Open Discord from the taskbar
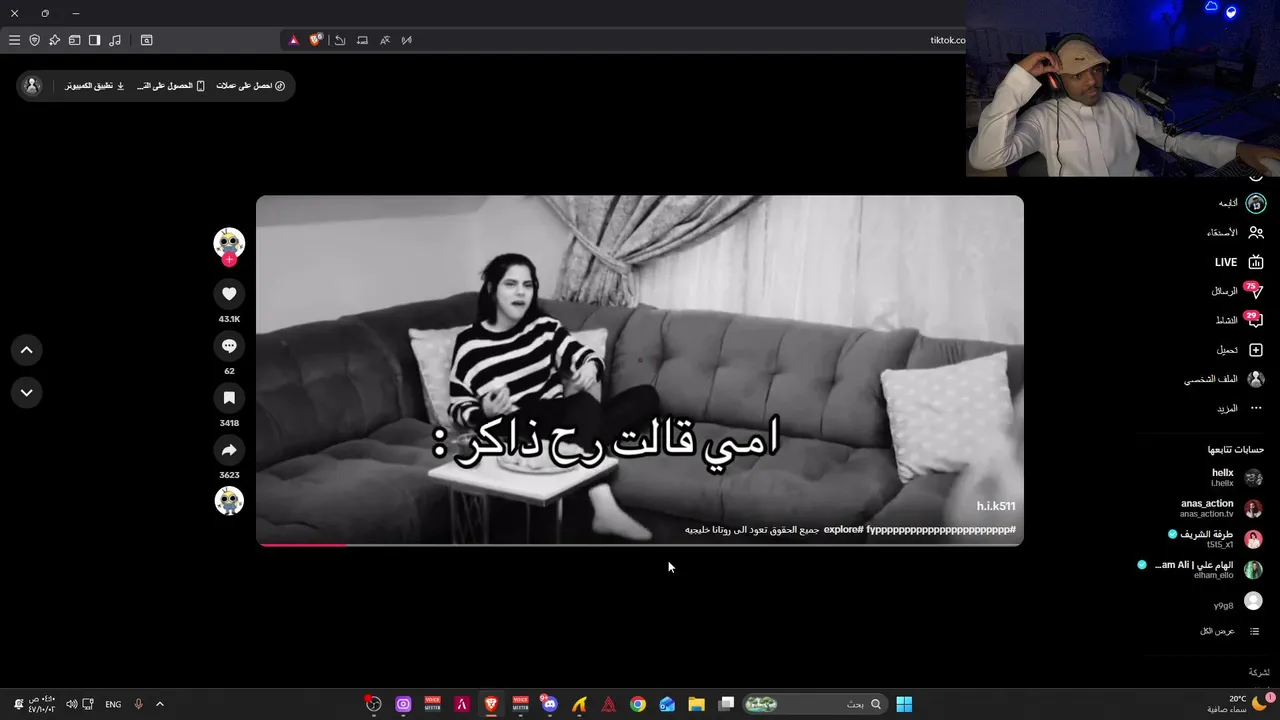This screenshot has height=720, width=1280. (549, 704)
